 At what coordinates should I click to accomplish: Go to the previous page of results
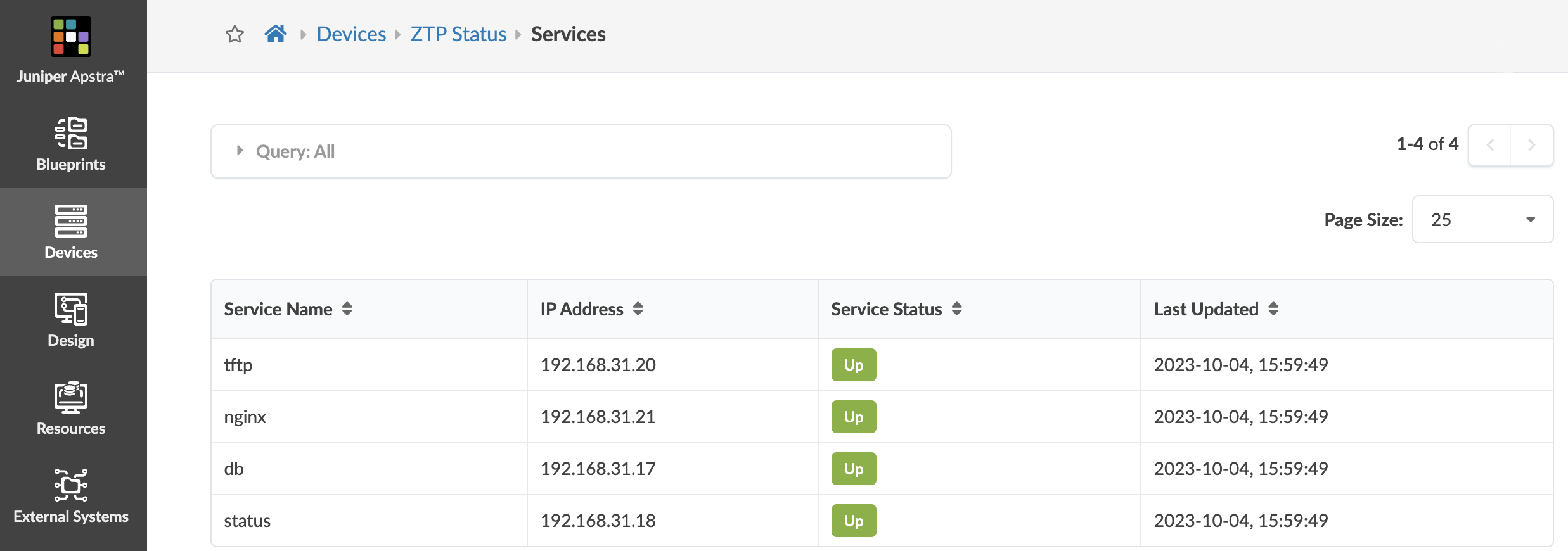click(1490, 145)
